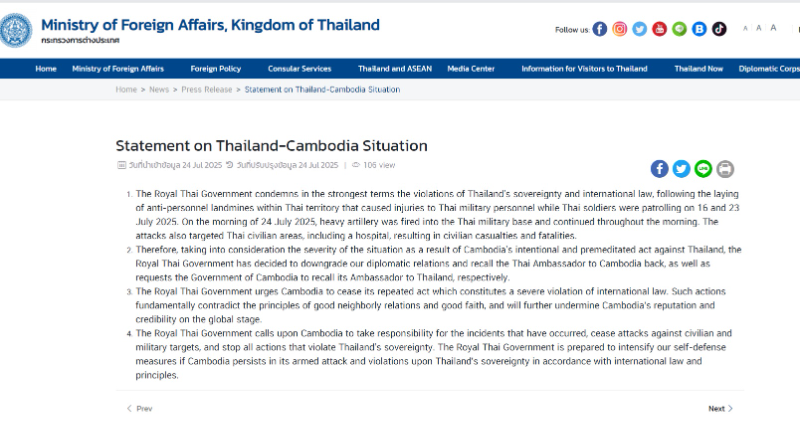800x429 pixels.
Task: Share the article via green LINE icon
Action: point(703,169)
